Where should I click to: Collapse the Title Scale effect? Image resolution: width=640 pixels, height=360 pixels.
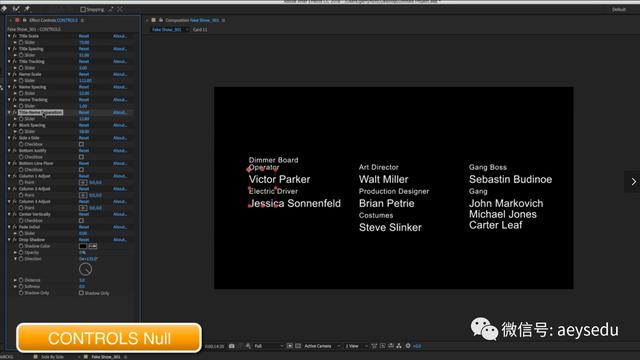point(9,36)
